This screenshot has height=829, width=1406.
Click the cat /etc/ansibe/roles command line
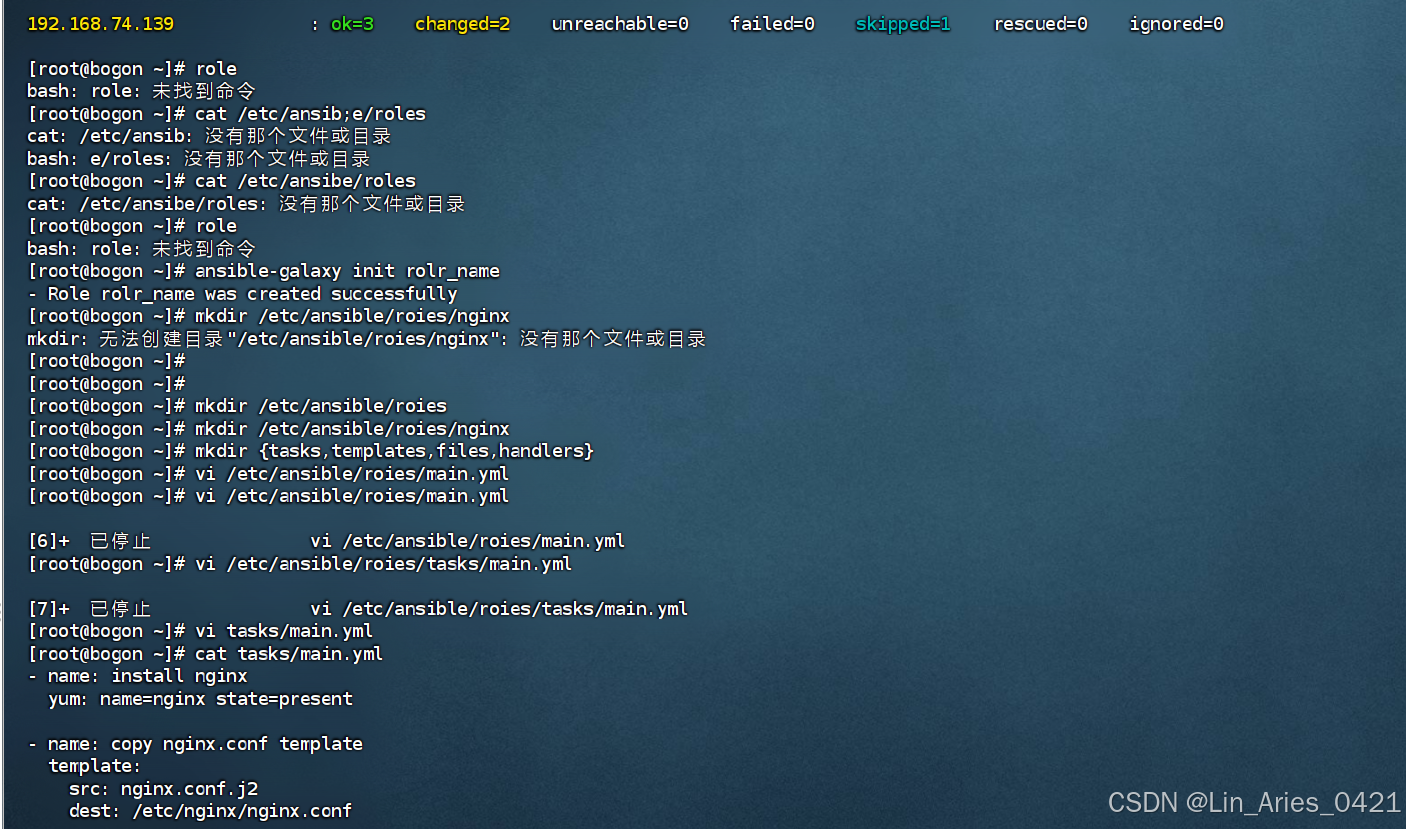(222, 181)
